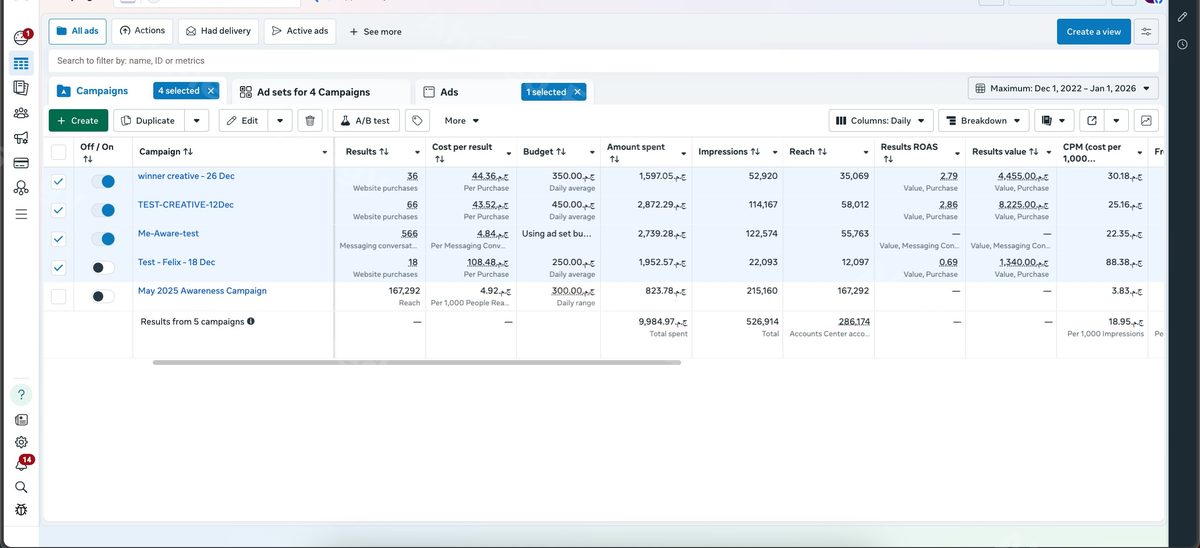Click the tag/label icon in toolbar
1200x548 pixels.
pos(418,121)
